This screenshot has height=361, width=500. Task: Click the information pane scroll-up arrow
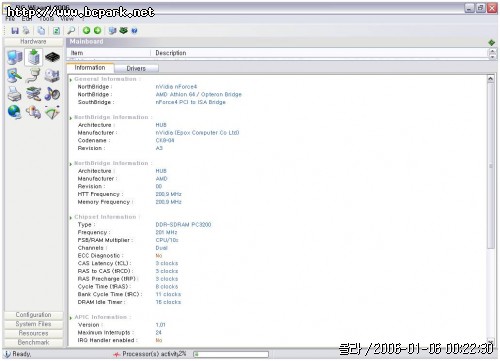491,79
